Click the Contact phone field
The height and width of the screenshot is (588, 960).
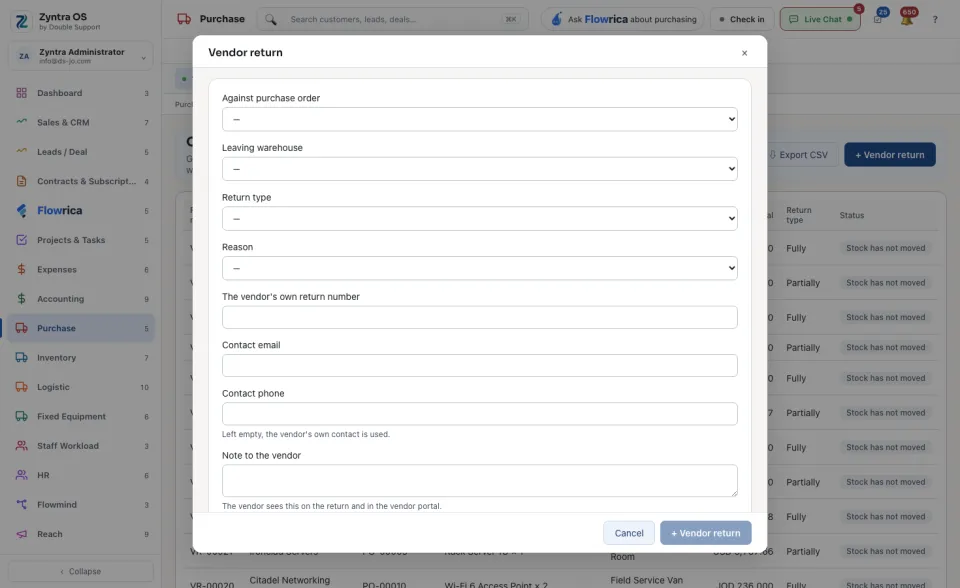pos(479,414)
